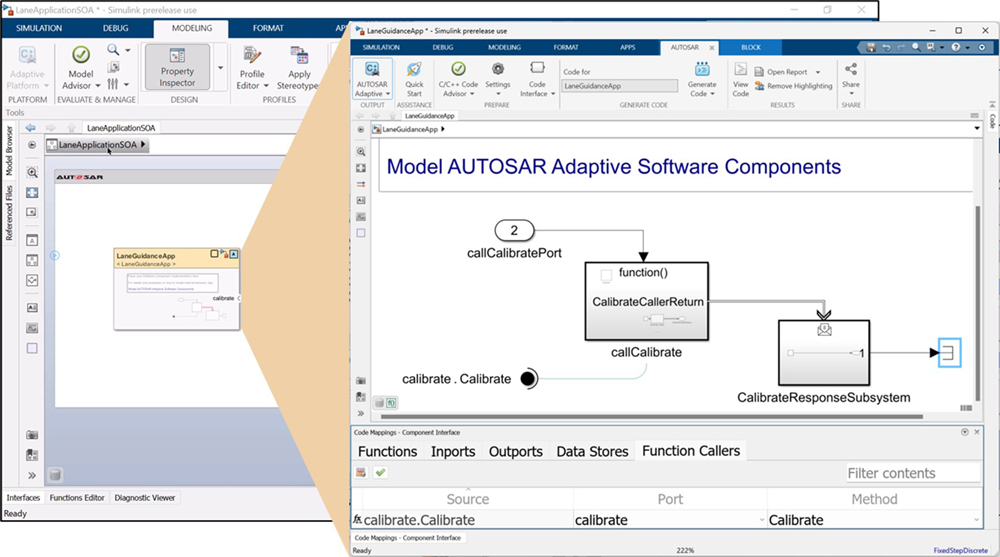Select CalibrateResponseSubsystem block
Viewport: 1000px width, 557px height.
[823, 352]
